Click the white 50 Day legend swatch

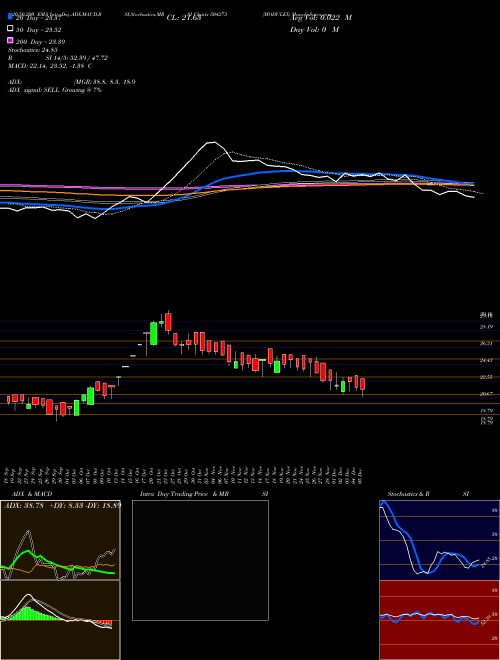[x=10, y=29]
